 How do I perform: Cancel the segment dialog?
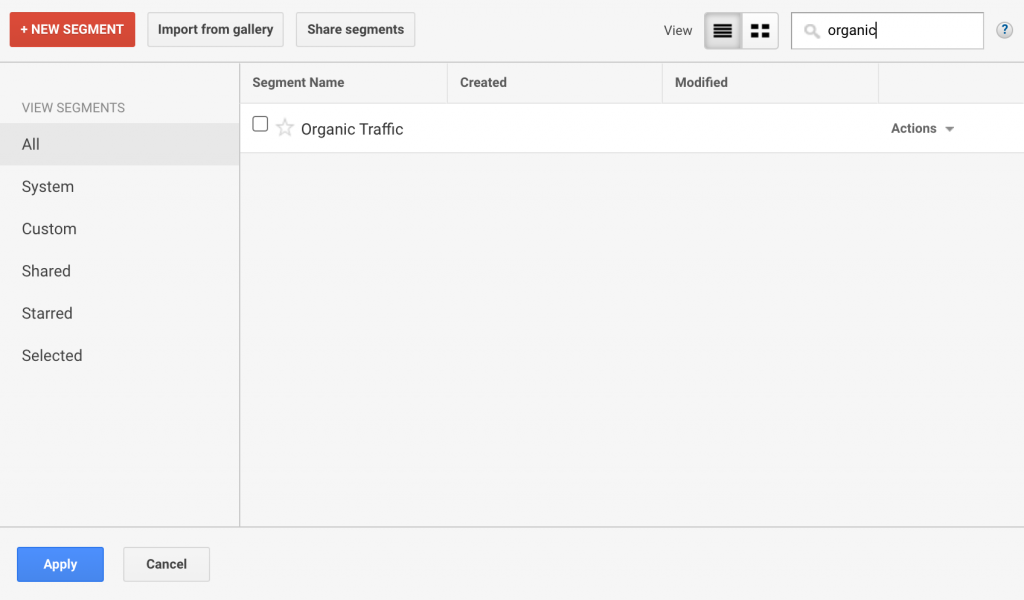click(x=167, y=564)
